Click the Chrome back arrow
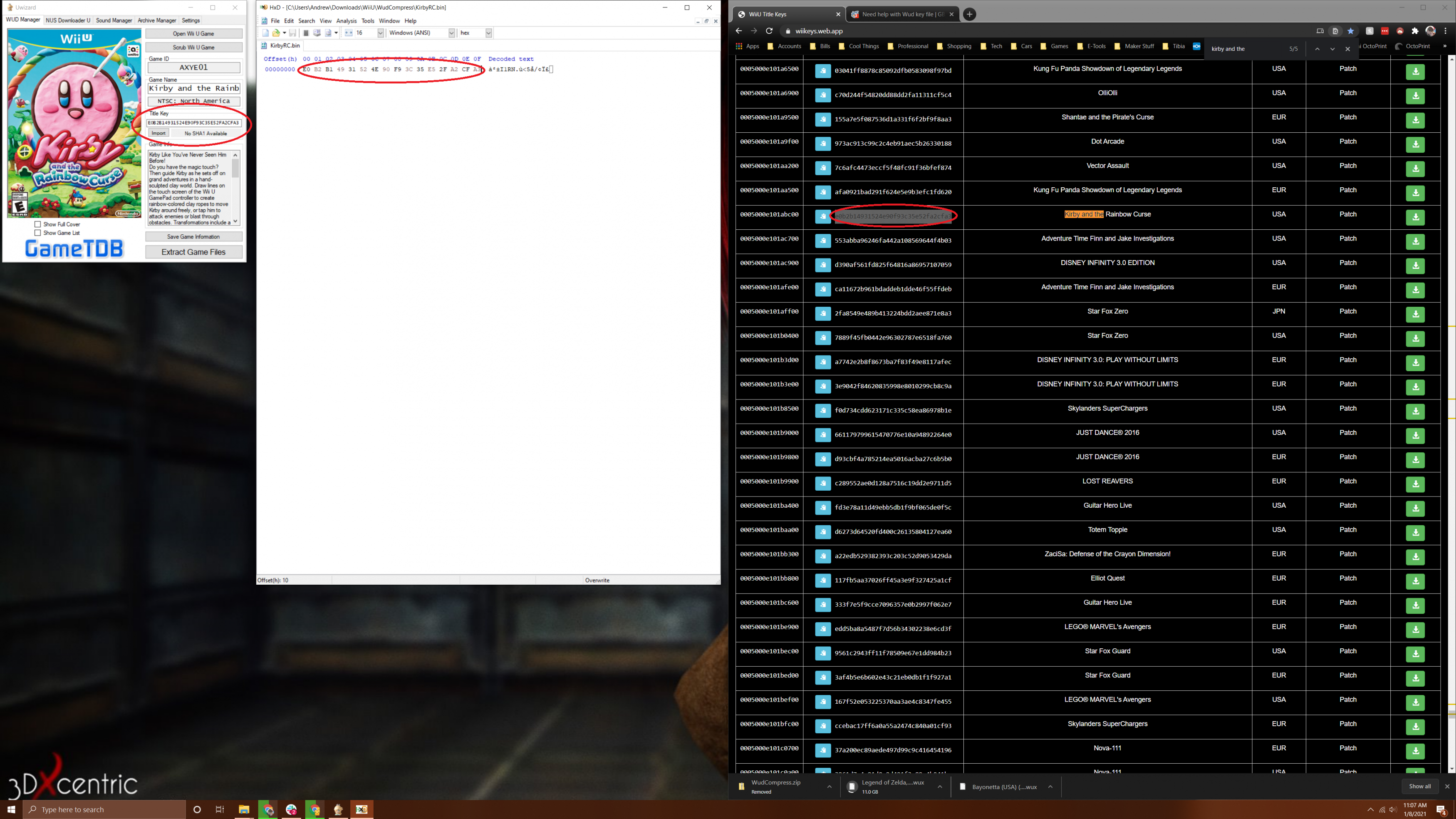Viewport: 1456px width, 819px height. tap(739, 31)
